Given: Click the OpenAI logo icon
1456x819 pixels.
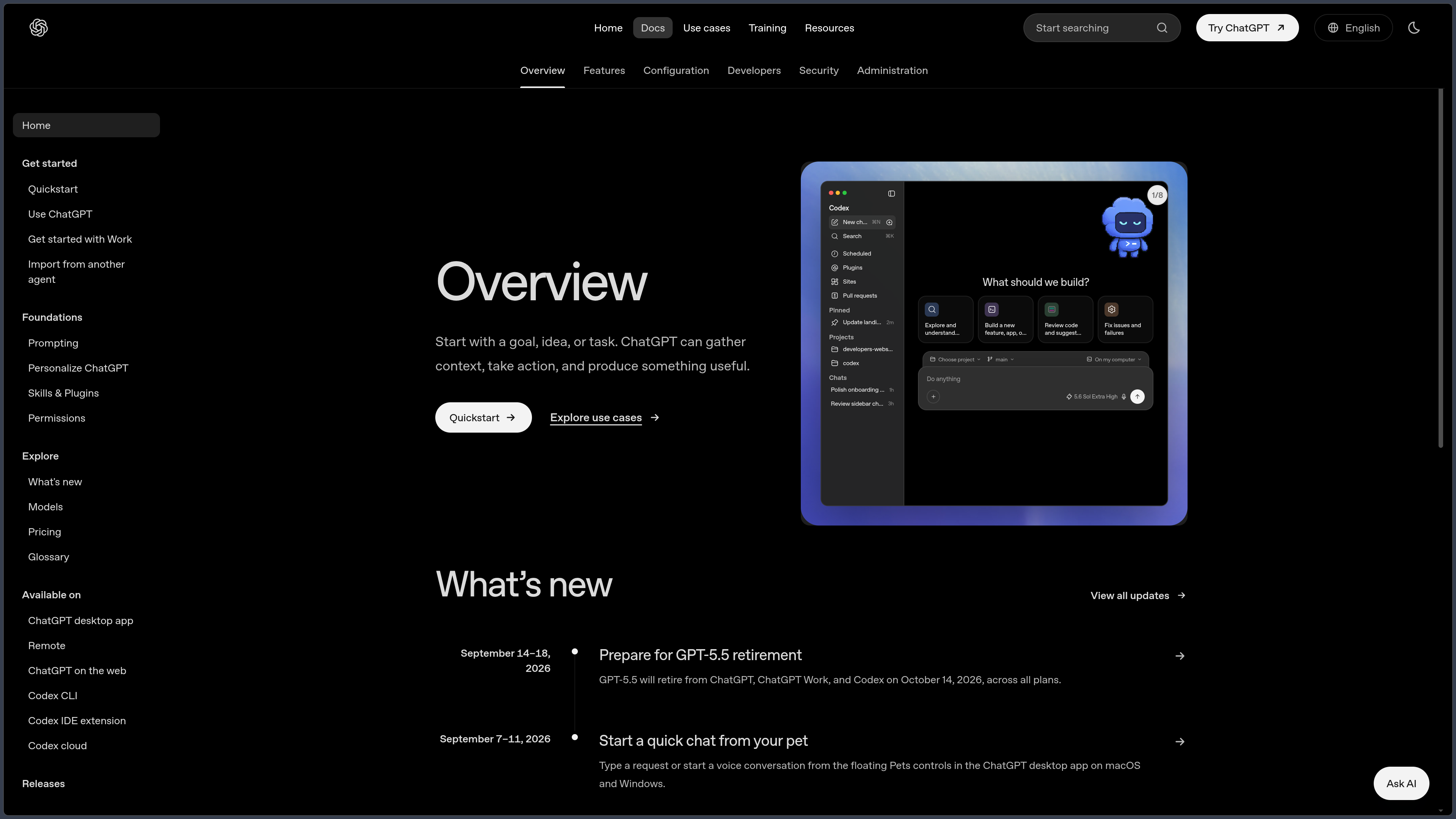Looking at the screenshot, I should pyautogui.click(x=38, y=28).
